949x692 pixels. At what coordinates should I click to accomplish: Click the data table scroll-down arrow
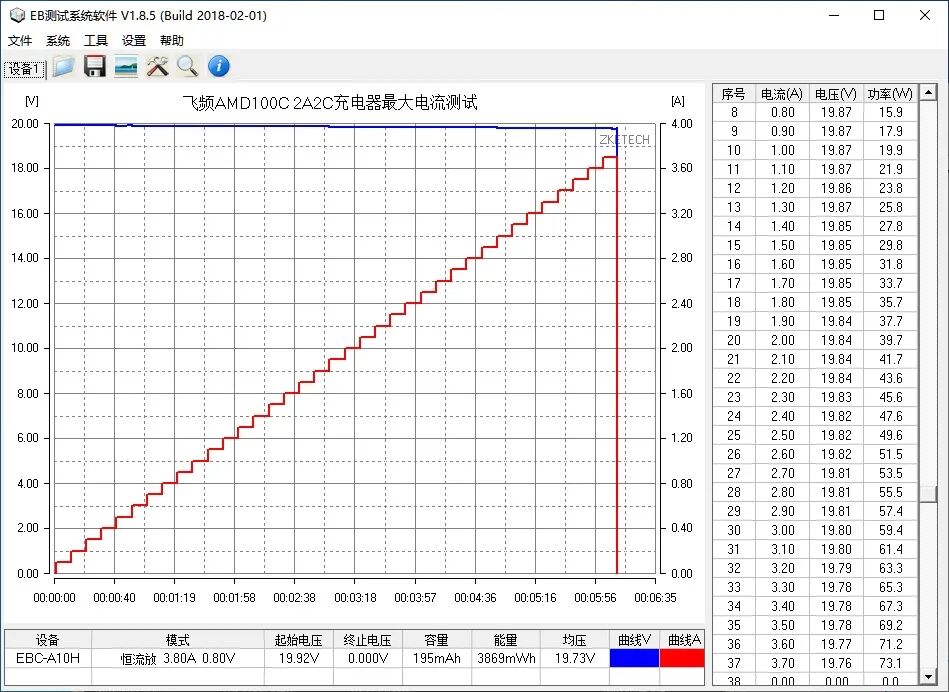(928, 676)
